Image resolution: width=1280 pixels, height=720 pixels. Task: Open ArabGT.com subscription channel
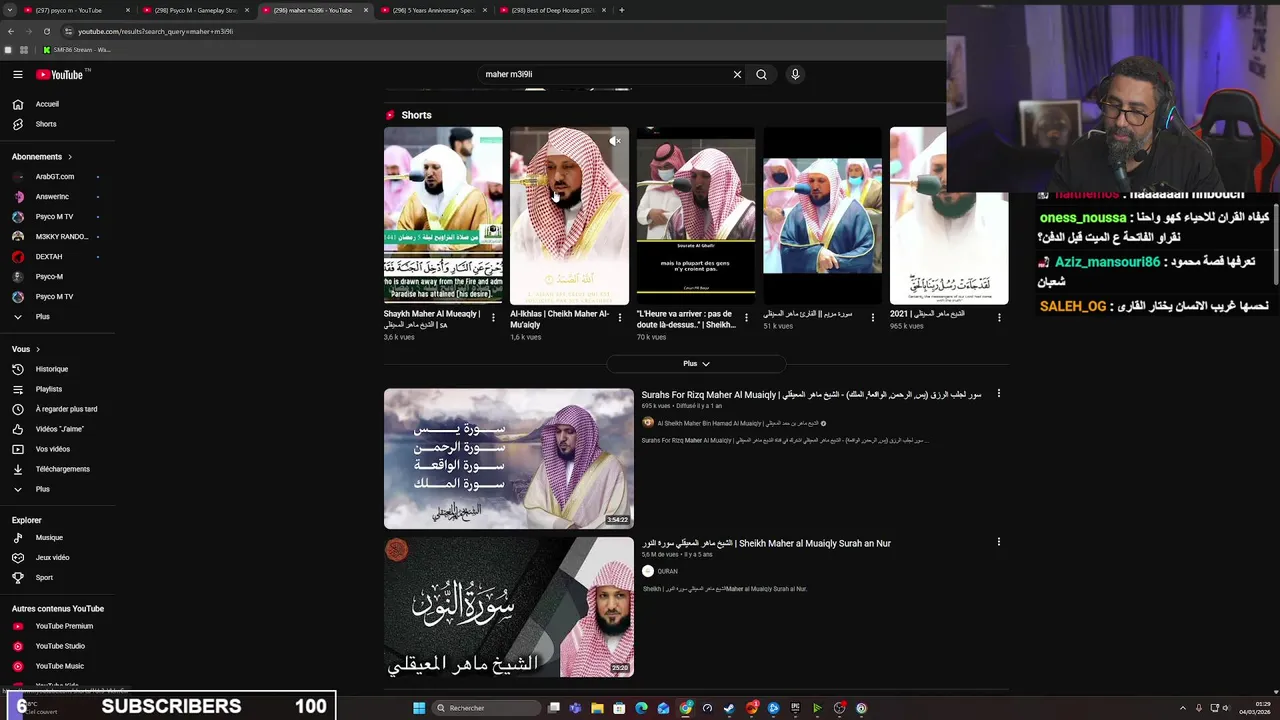[x=57, y=177]
